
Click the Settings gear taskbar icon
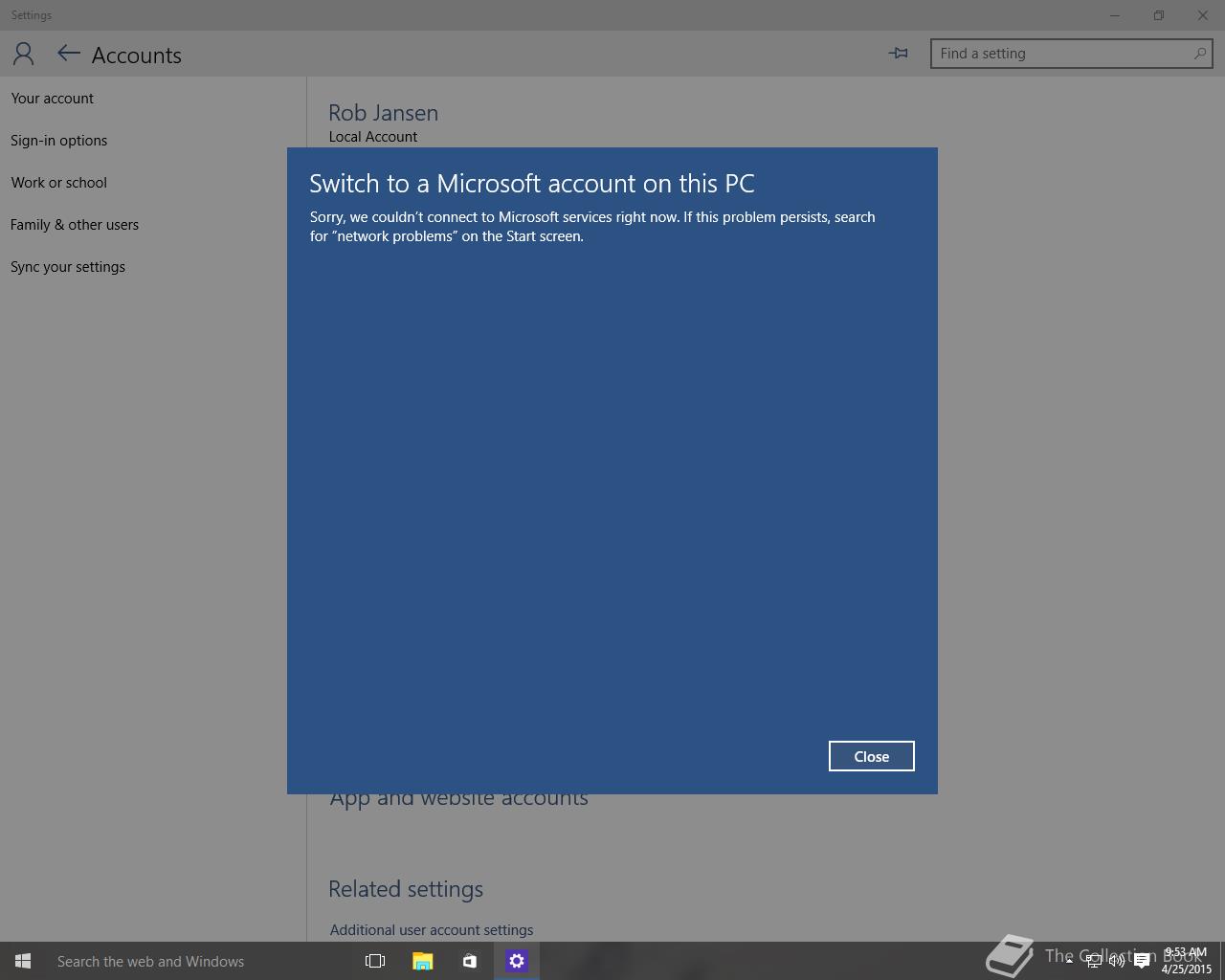click(517, 961)
